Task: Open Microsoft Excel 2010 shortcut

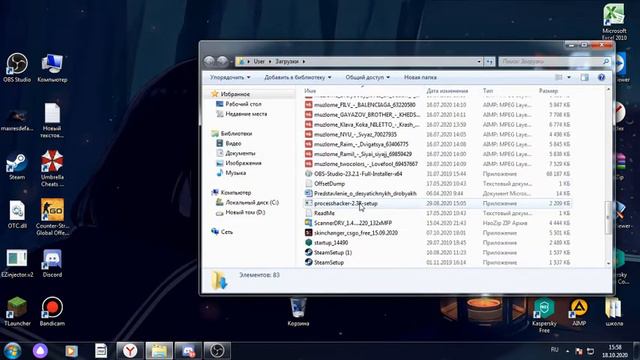Action: click(x=614, y=22)
